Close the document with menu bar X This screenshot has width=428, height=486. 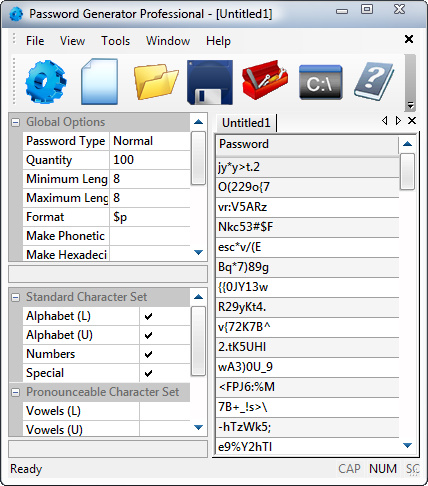tap(409, 39)
